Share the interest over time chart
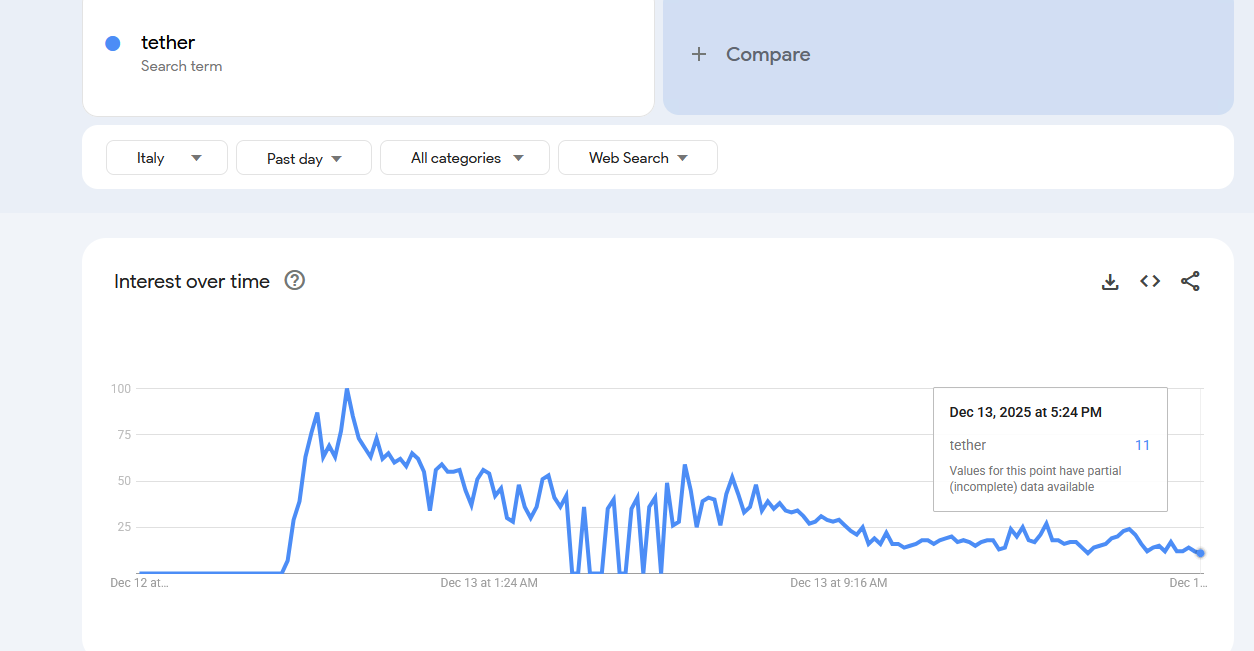Screen dimensions: 1254x651 [1190, 282]
